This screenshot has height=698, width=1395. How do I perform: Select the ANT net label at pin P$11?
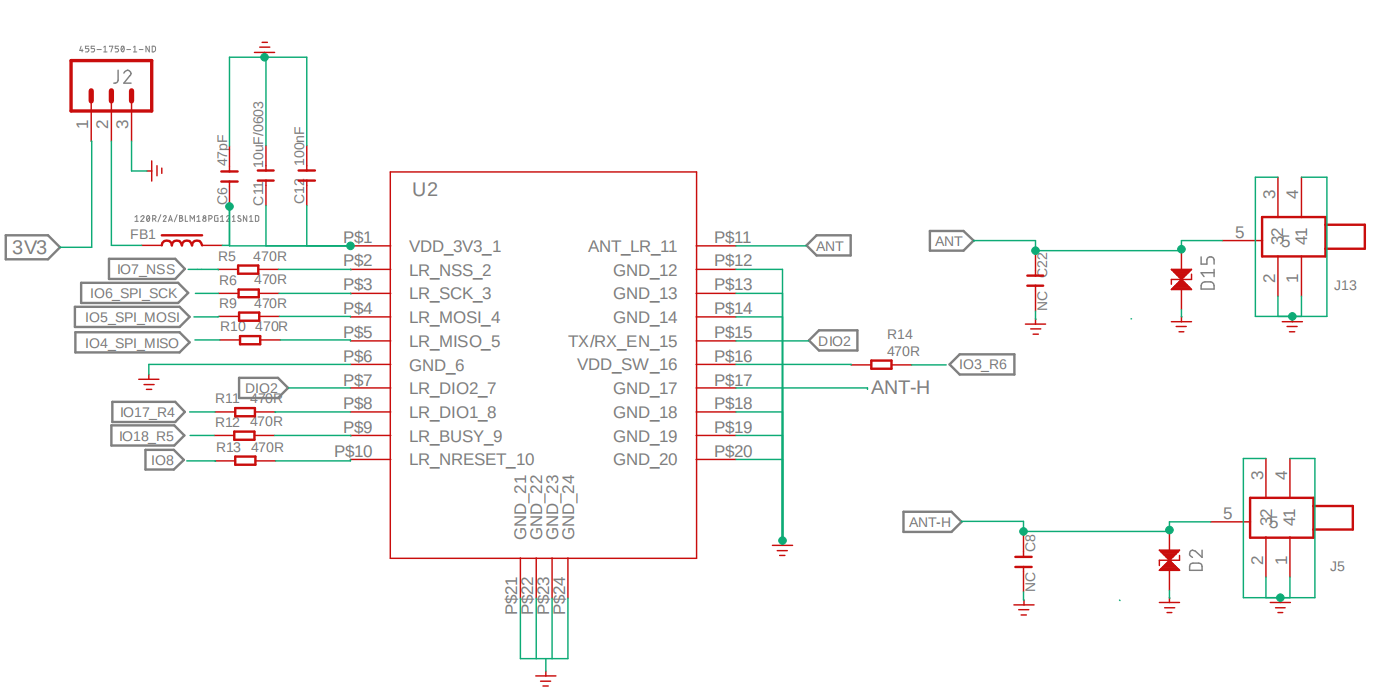point(829,246)
